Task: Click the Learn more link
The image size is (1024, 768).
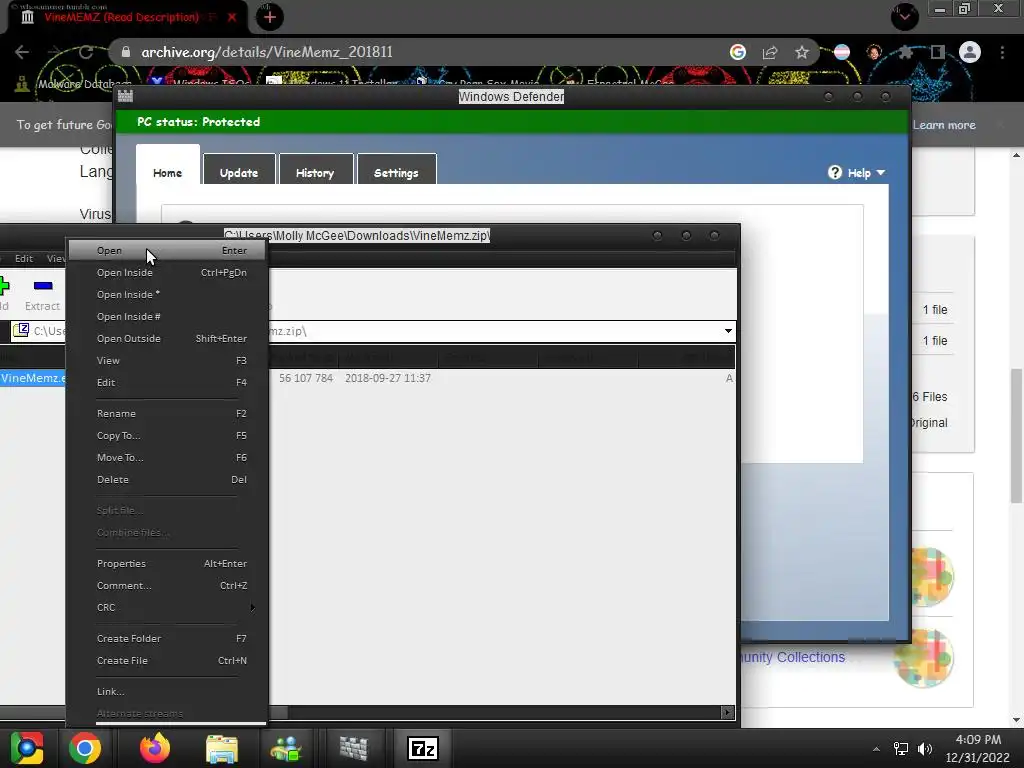Action: coord(944,125)
